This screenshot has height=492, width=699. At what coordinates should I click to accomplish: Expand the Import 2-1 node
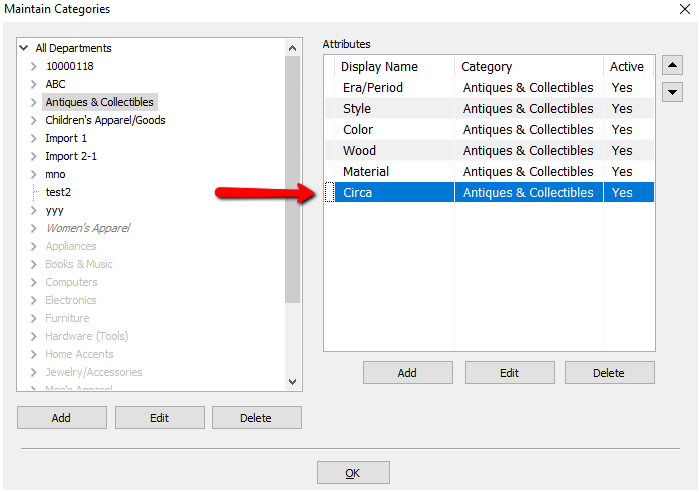[34, 156]
